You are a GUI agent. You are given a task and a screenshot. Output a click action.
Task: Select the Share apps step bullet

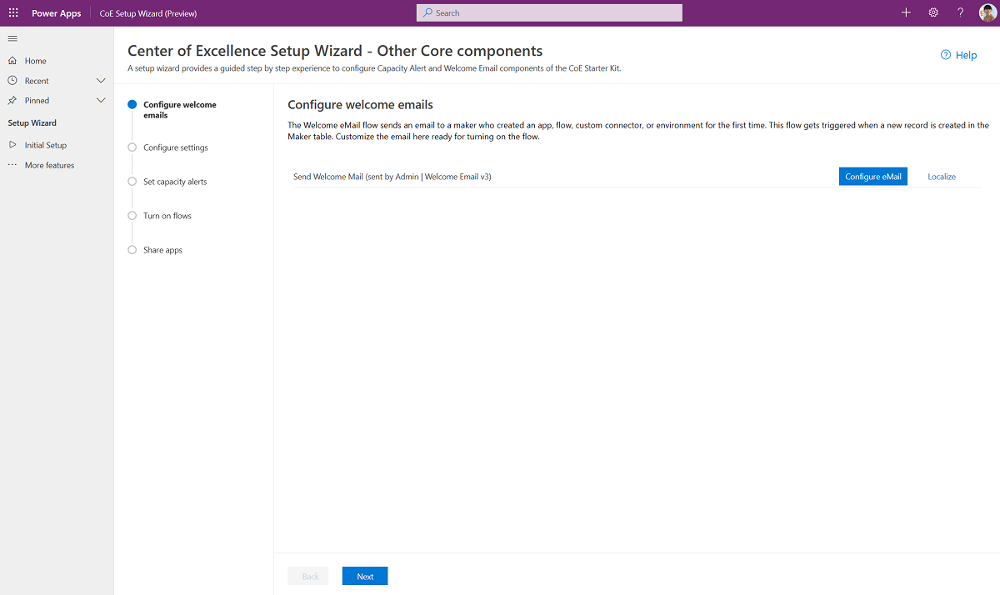click(x=132, y=250)
